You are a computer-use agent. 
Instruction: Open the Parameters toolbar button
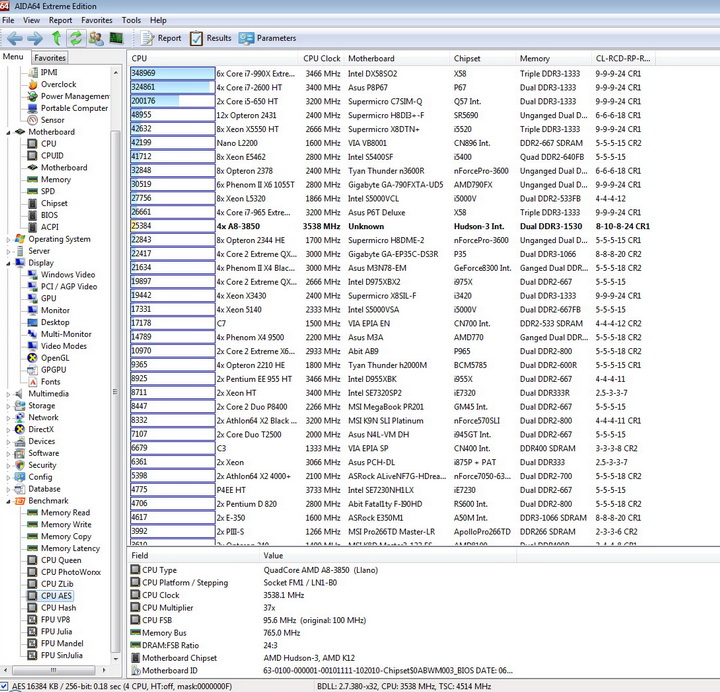267,38
